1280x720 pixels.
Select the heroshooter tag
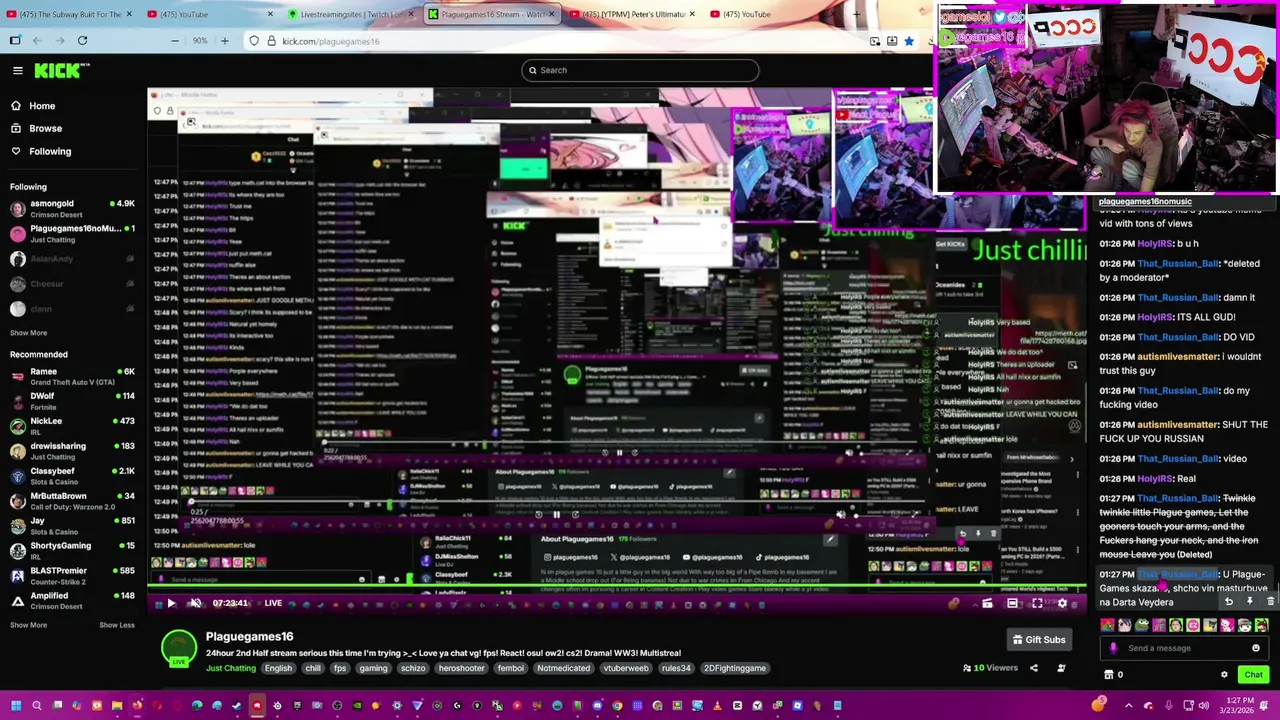[x=461, y=668]
